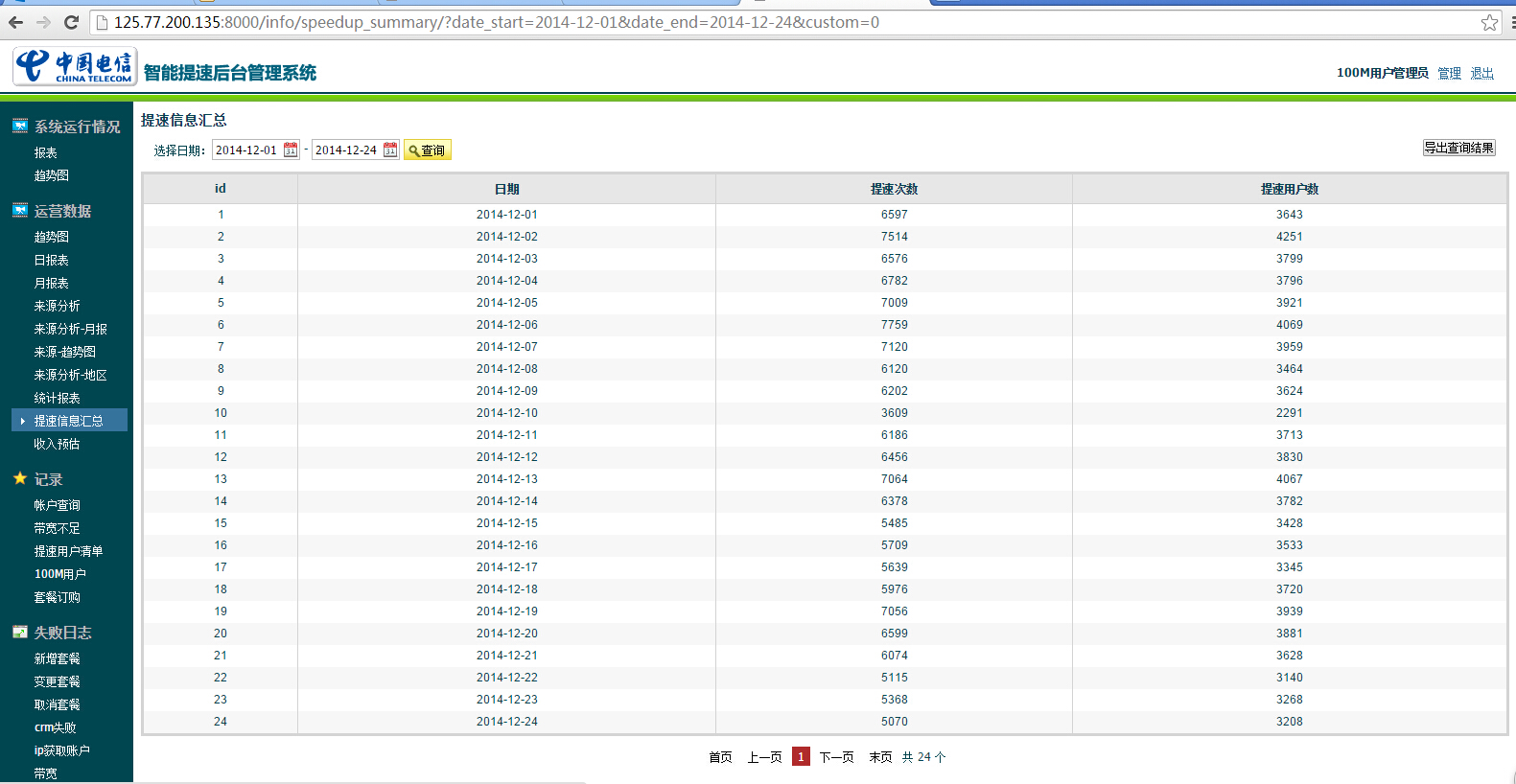Click the 运营数据 section icon
The width and height of the screenshot is (1516, 784).
pos(19,210)
